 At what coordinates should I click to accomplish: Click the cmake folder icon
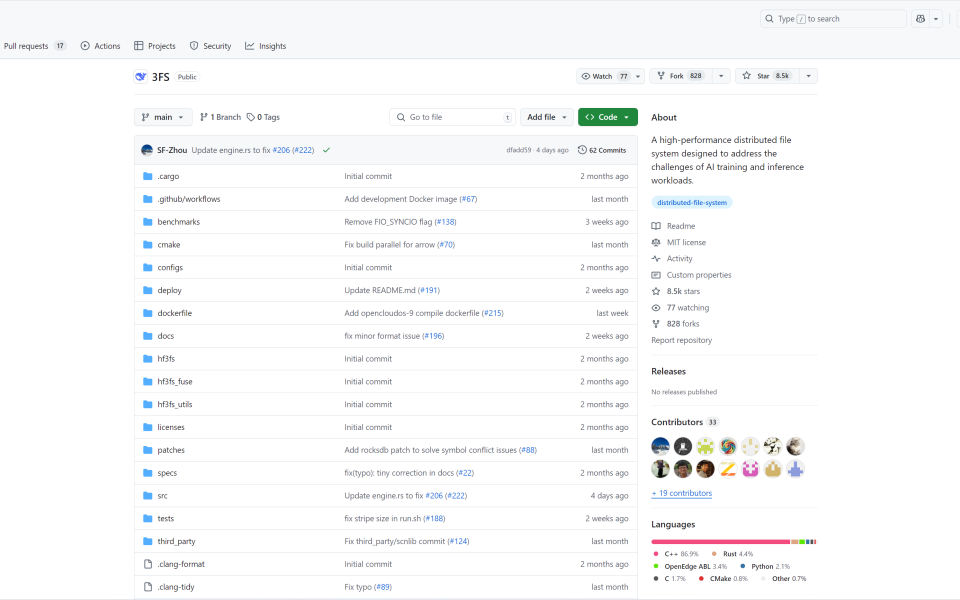[148, 245]
